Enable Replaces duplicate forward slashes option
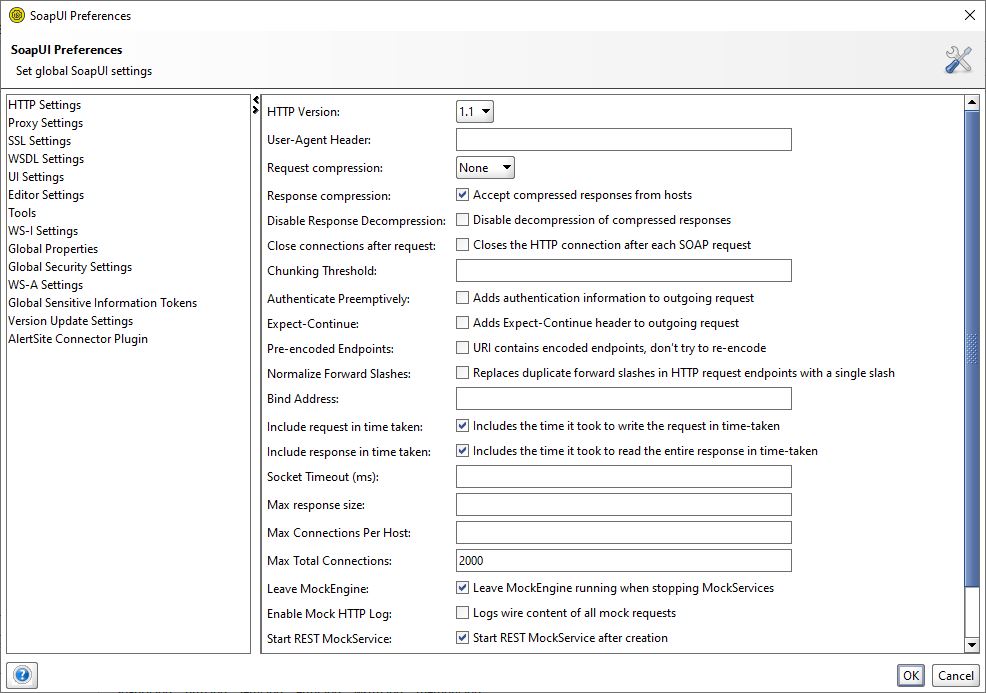The width and height of the screenshot is (986, 693). pyautogui.click(x=462, y=373)
